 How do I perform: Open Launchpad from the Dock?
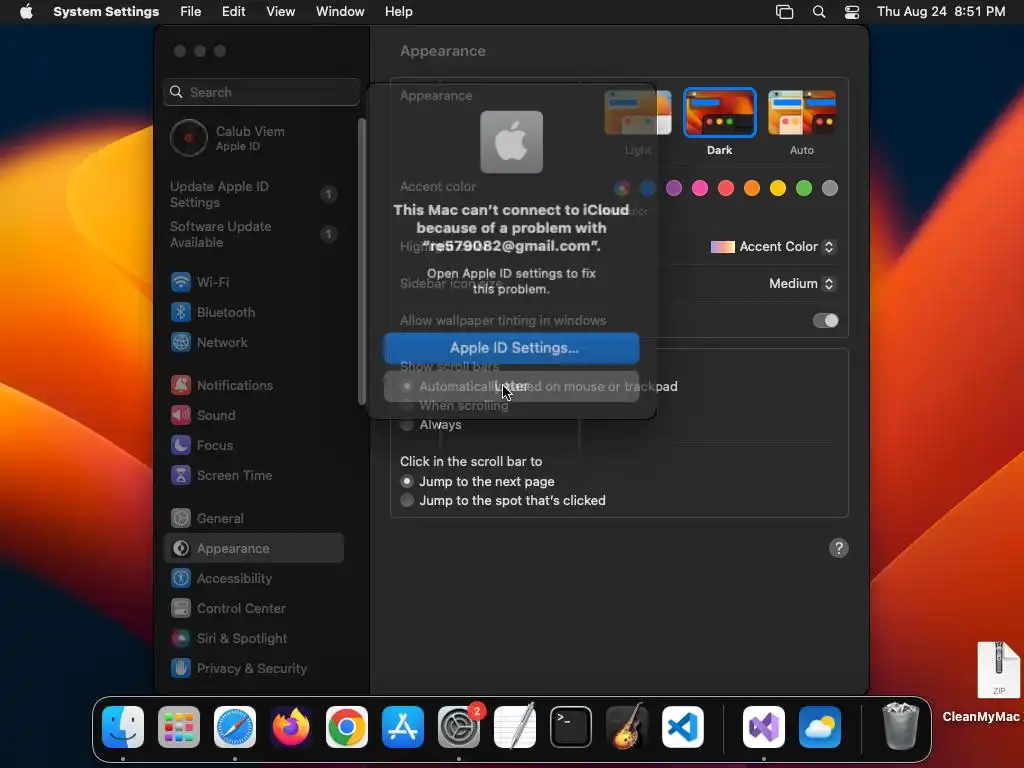[179, 727]
